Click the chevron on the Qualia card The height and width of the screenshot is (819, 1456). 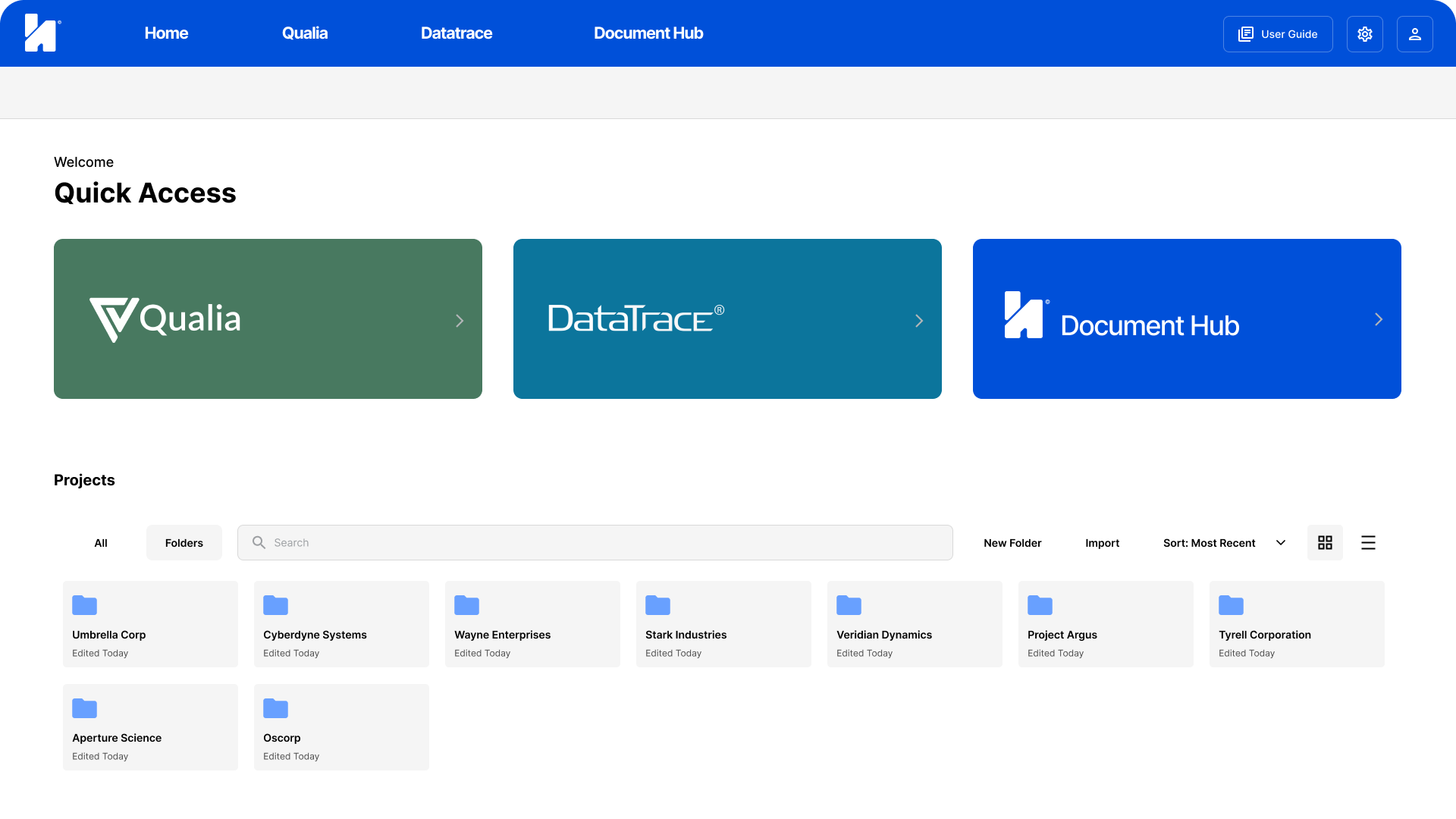pos(460,321)
